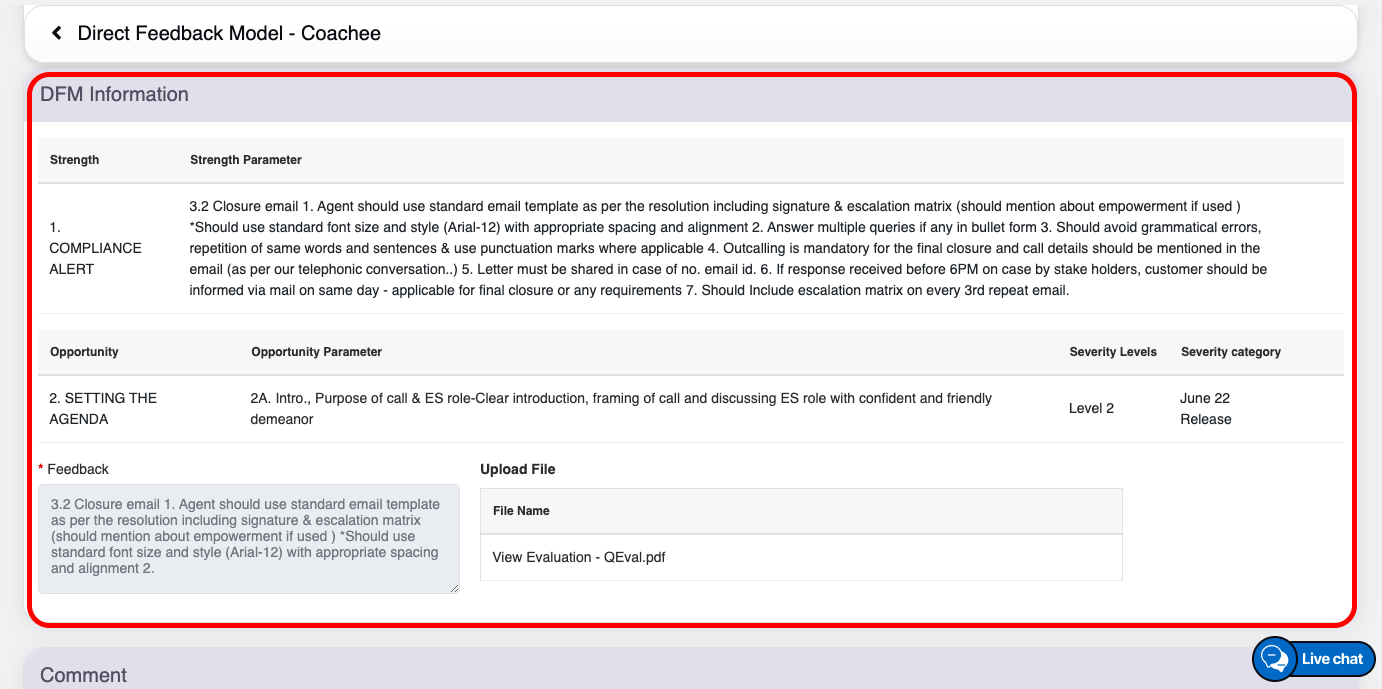Click the Opportunity column header
Image resolution: width=1382 pixels, height=689 pixels.
click(84, 352)
